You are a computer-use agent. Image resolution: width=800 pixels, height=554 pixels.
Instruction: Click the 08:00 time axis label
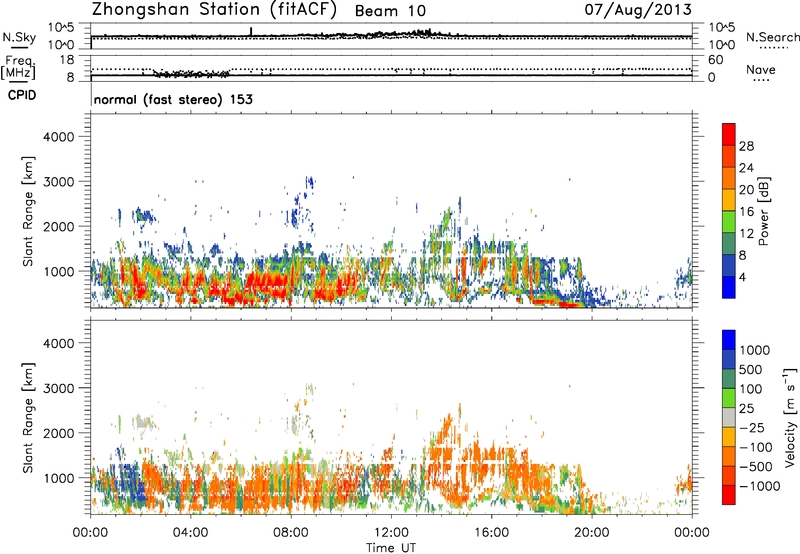click(x=291, y=533)
